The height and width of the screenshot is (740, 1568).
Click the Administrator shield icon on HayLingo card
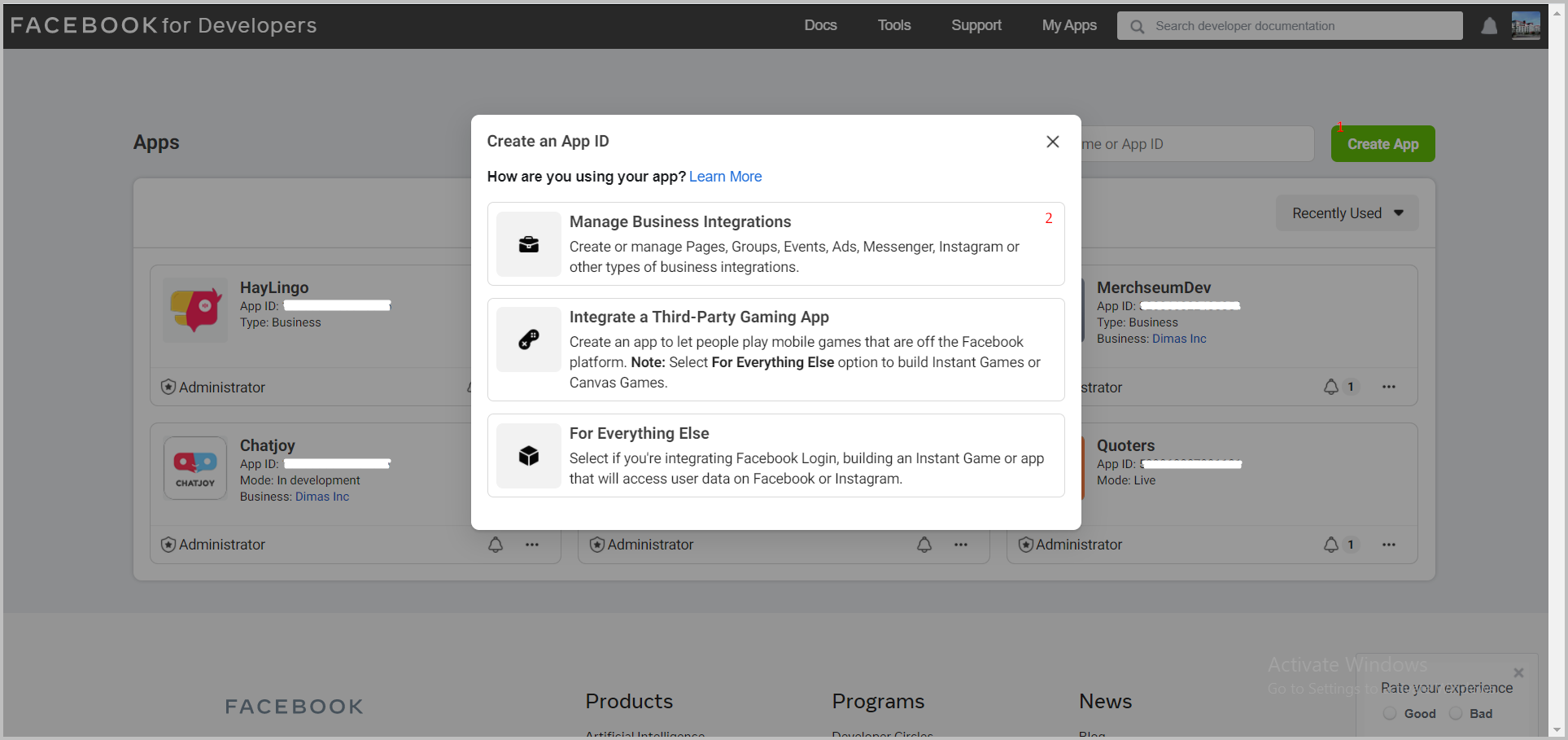click(168, 387)
